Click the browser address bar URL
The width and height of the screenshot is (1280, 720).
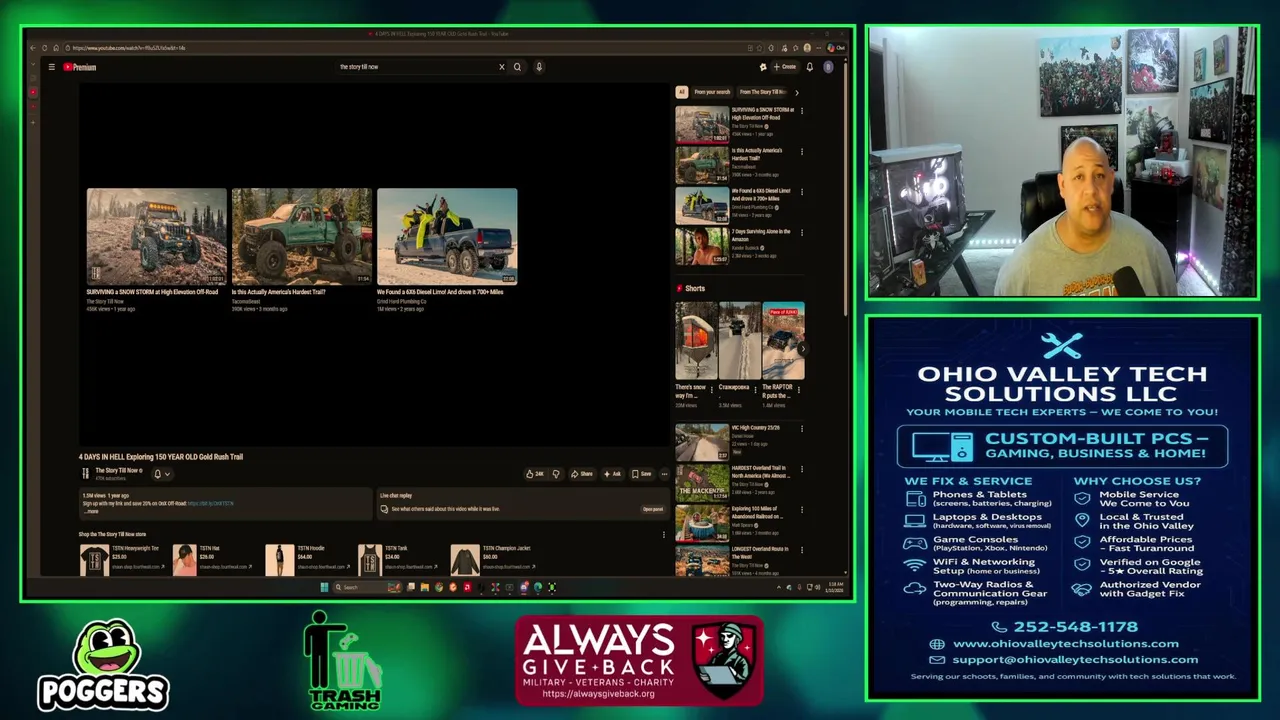(129, 48)
